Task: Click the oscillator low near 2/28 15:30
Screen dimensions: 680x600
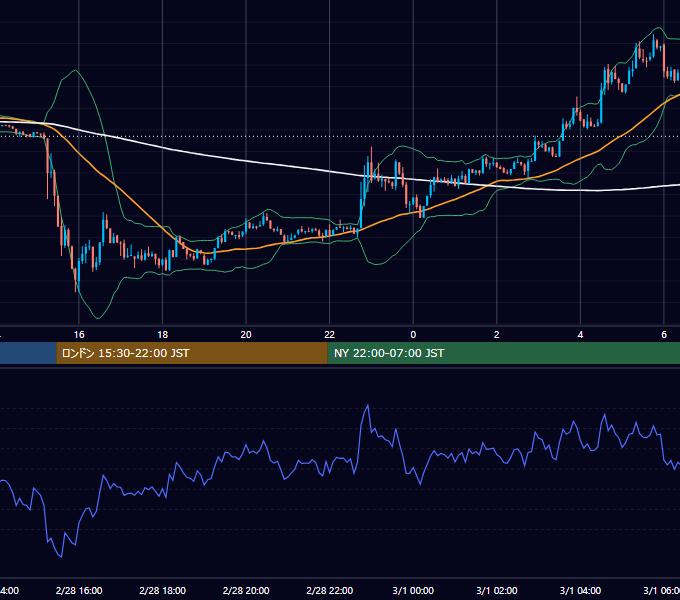Action: pos(61,556)
